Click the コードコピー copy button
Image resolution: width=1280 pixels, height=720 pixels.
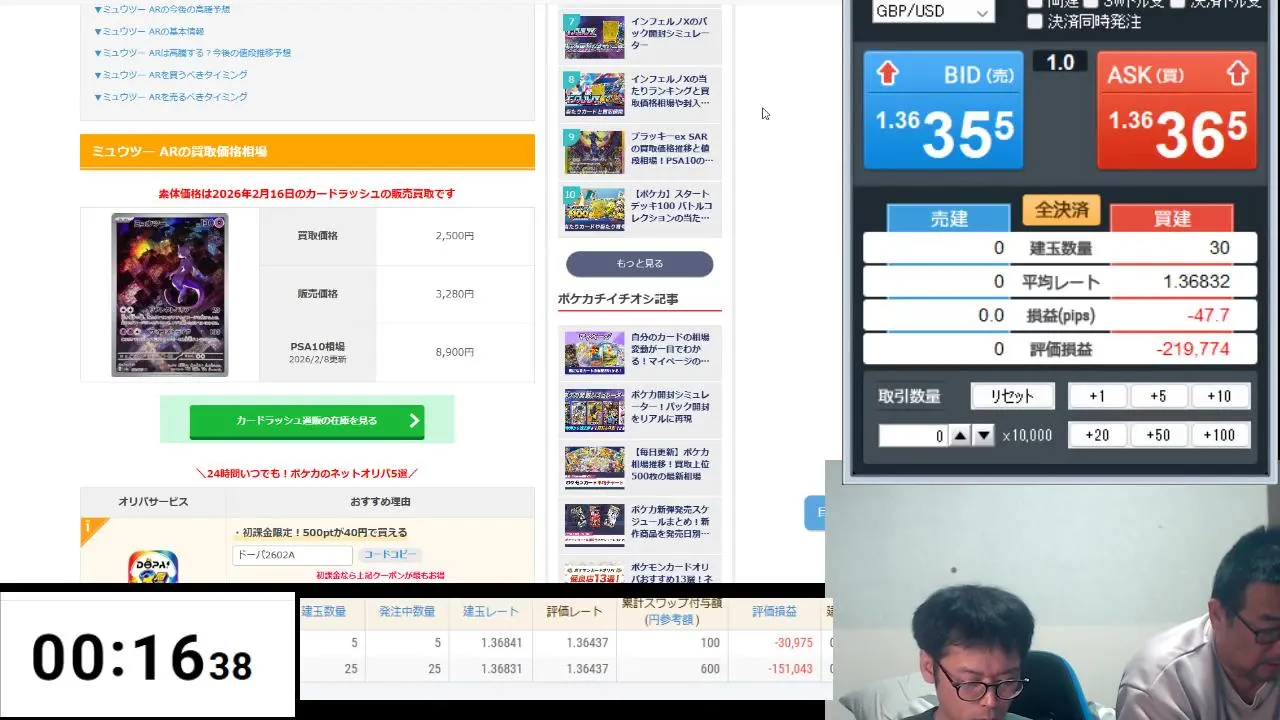tap(389, 554)
